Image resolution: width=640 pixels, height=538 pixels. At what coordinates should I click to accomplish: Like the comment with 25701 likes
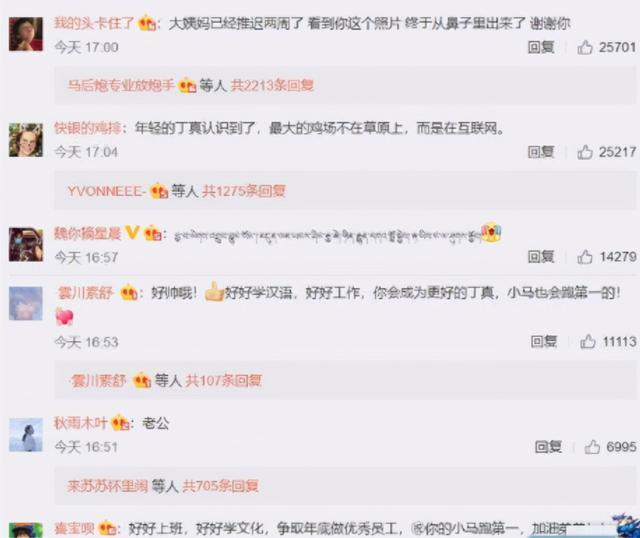pos(584,47)
